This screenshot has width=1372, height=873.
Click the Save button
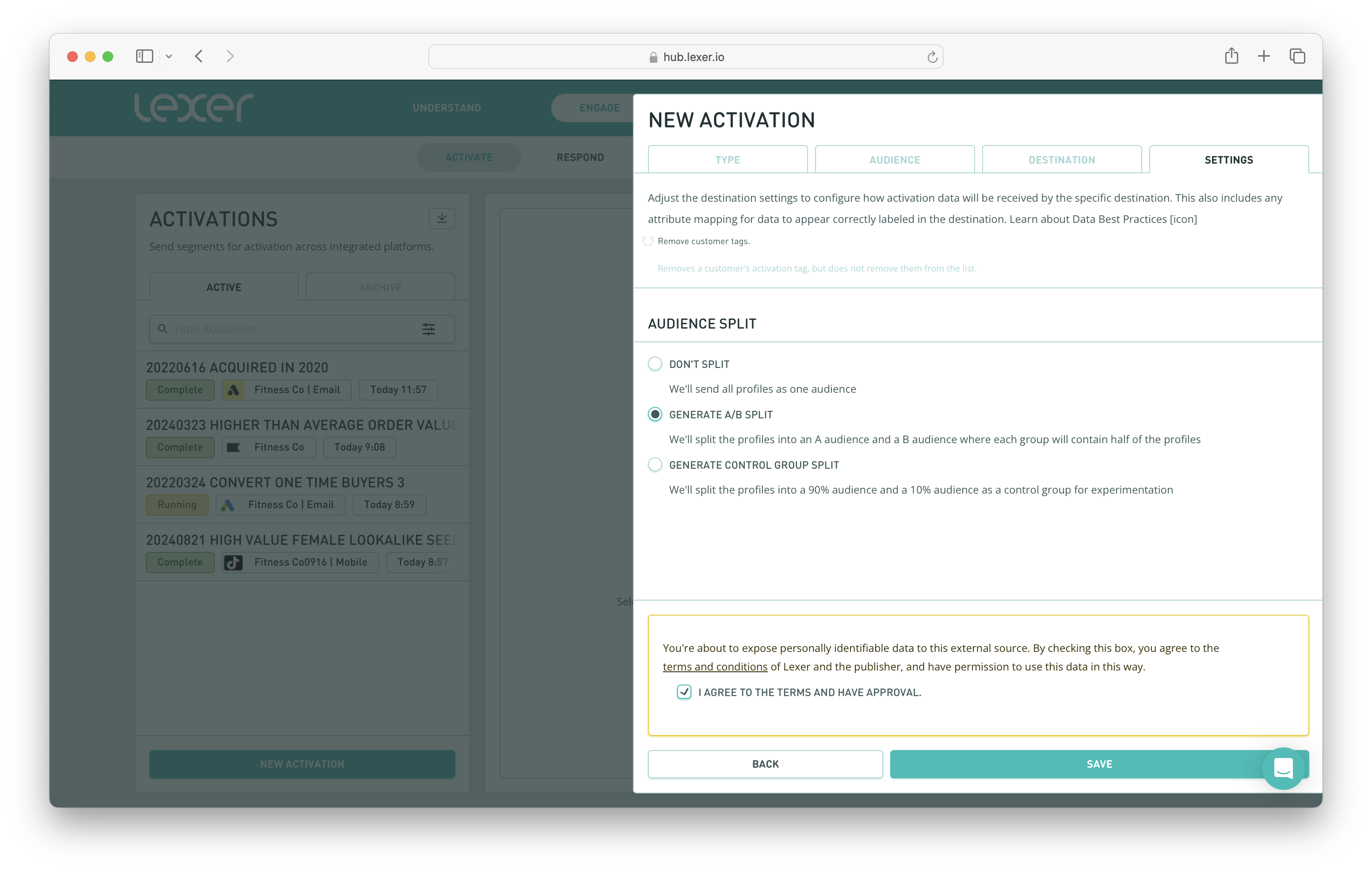[x=1099, y=764]
